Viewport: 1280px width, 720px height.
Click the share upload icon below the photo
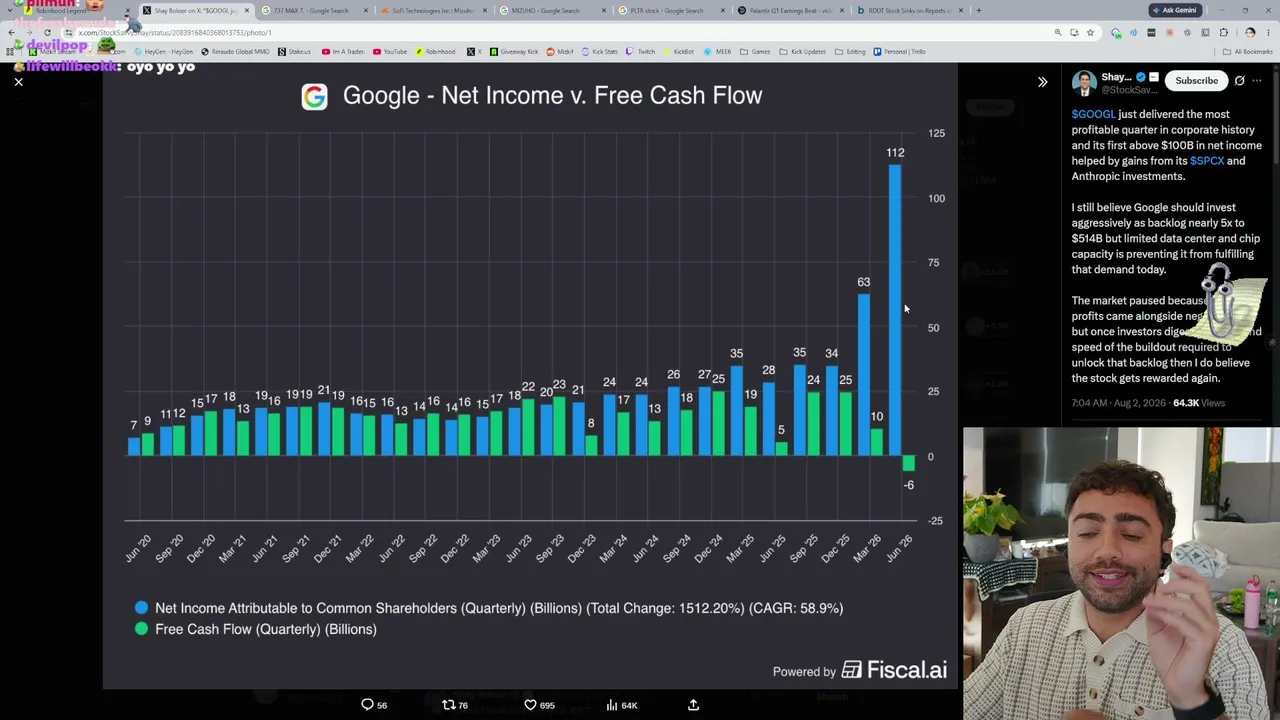click(693, 705)
